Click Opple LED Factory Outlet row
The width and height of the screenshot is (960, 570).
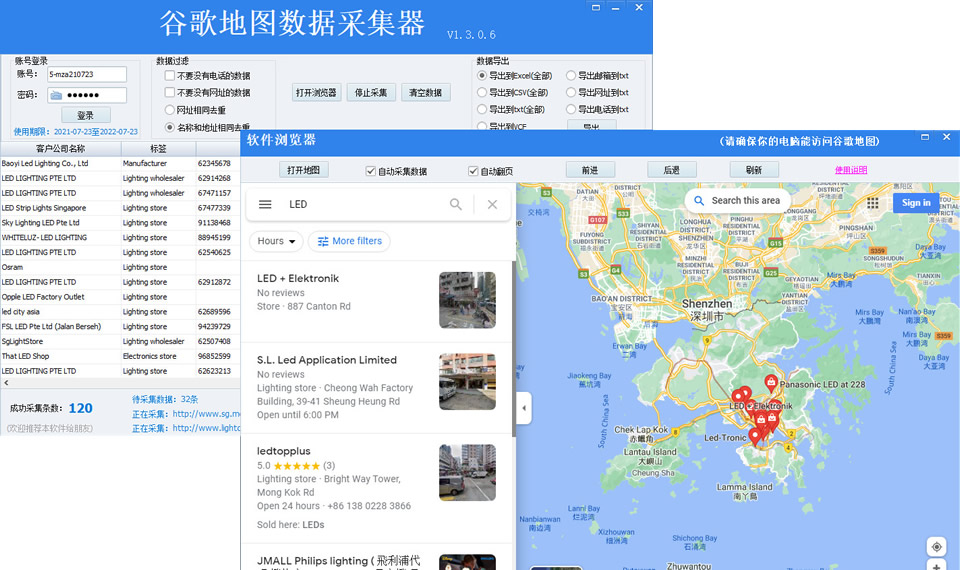pyautogui.click(x=119, y=297)
